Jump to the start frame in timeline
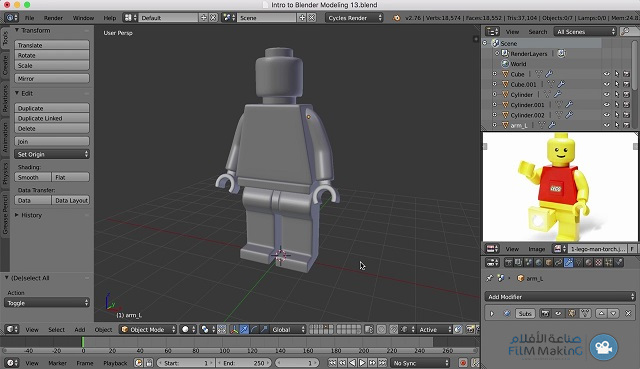640x369 pixels. pyautogui.click(x=332, y=362)
